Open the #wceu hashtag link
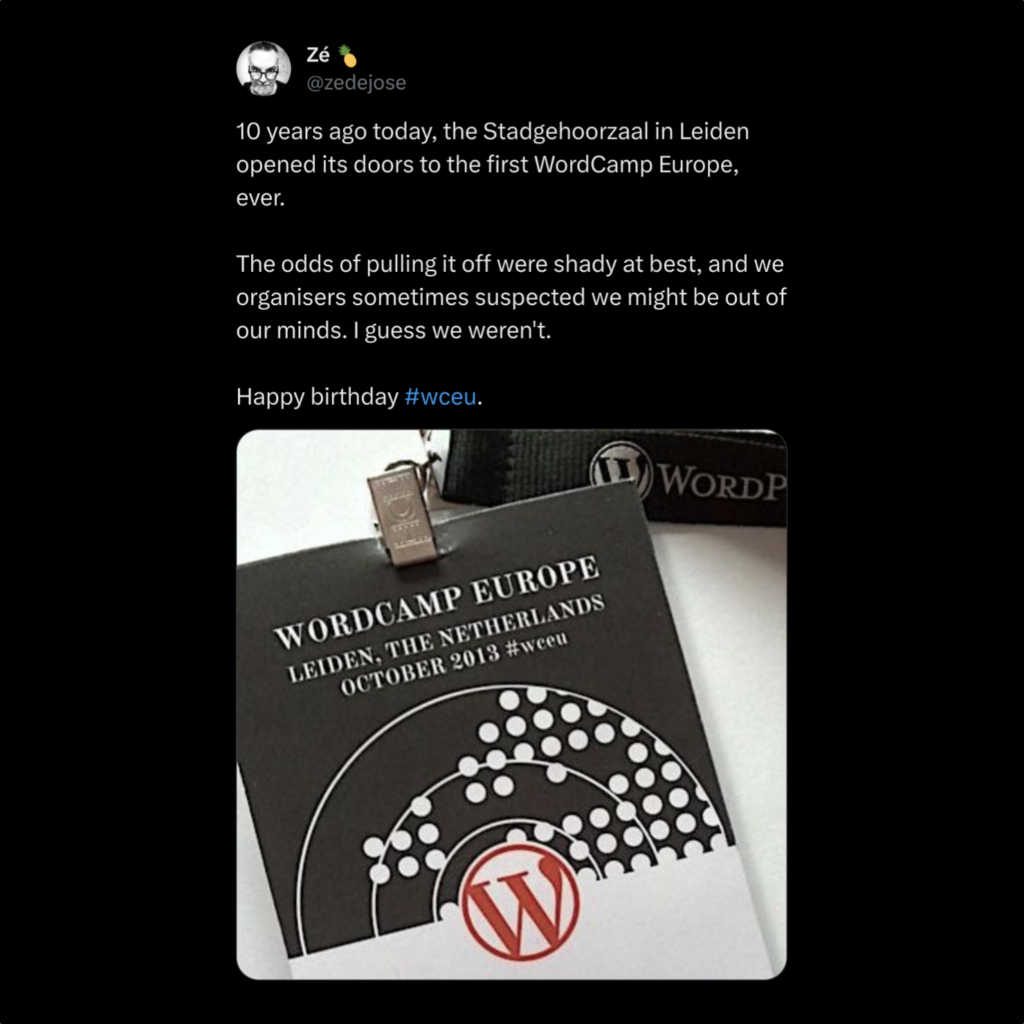 (440, 396)
